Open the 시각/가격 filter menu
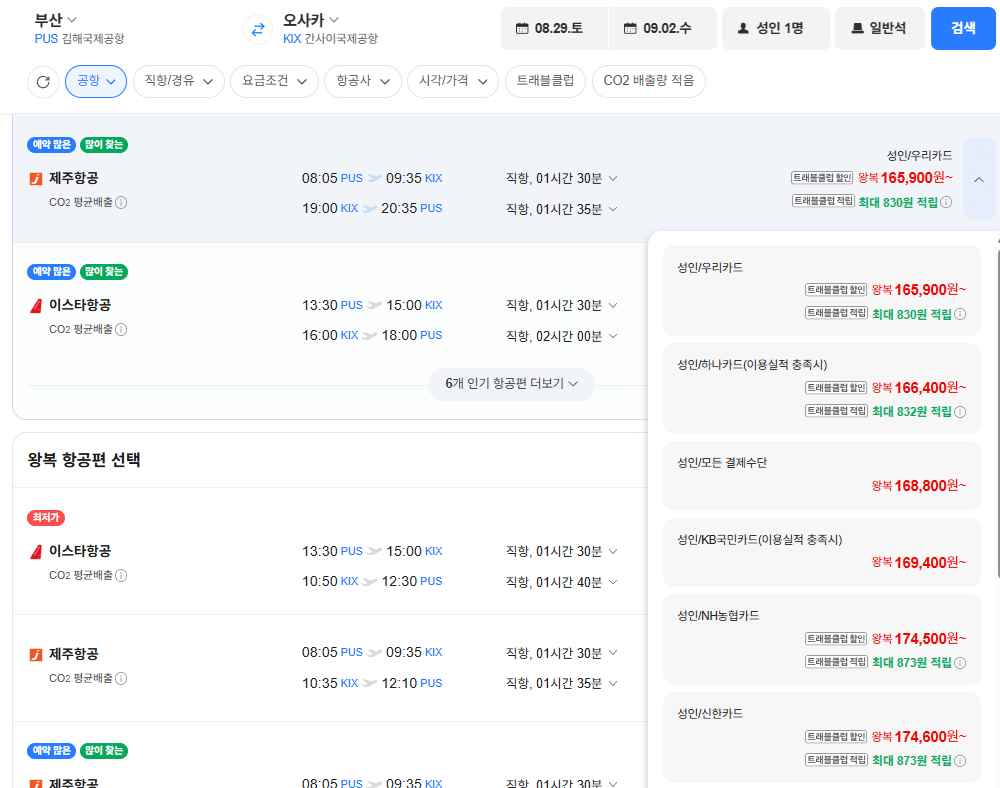Viewport: 1000px width, 788px height. click(x=453, y=81)
